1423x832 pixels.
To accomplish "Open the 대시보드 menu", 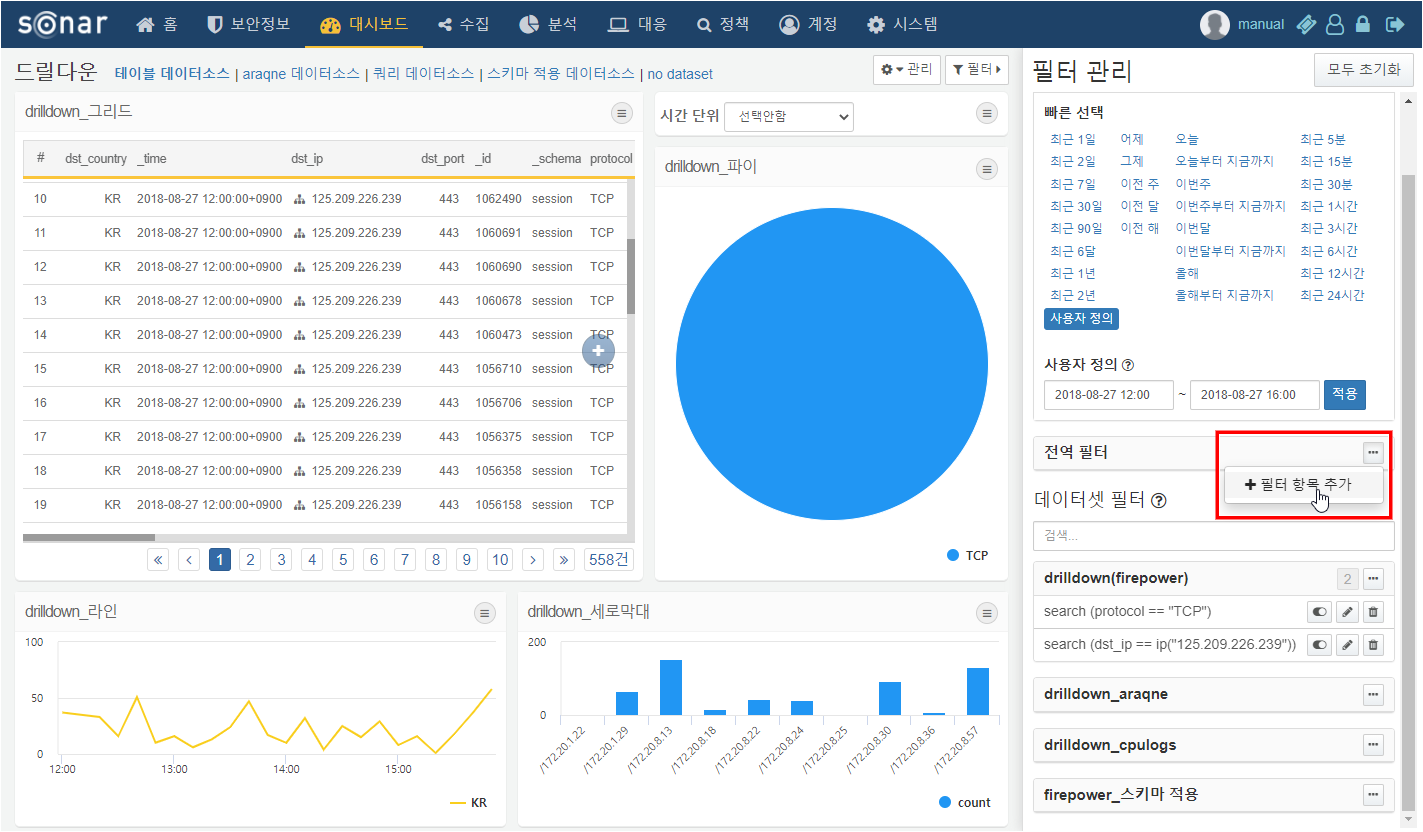I will pyautogui.click(x=364, y=24).
